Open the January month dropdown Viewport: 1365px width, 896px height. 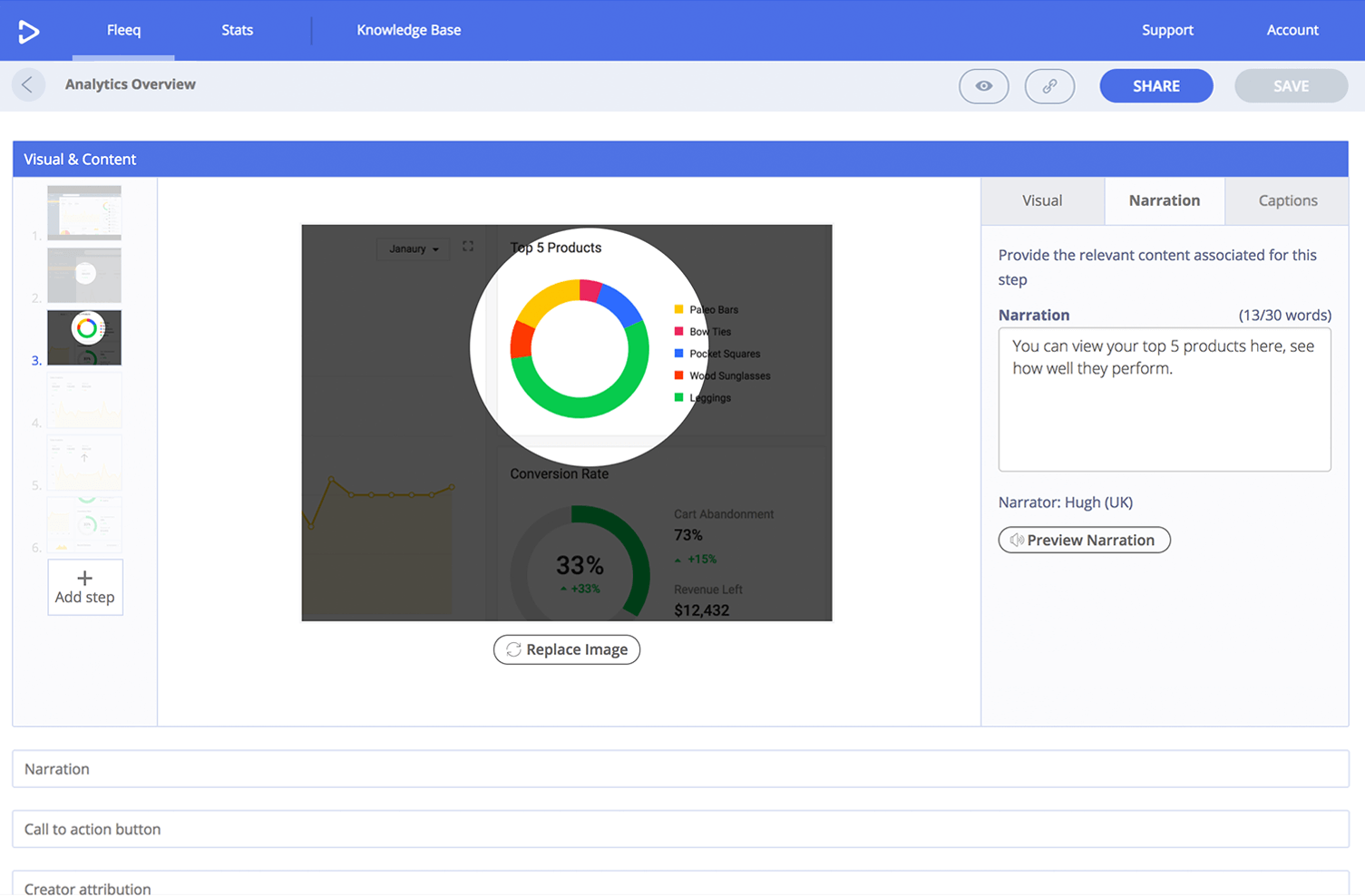click(414, 248)
